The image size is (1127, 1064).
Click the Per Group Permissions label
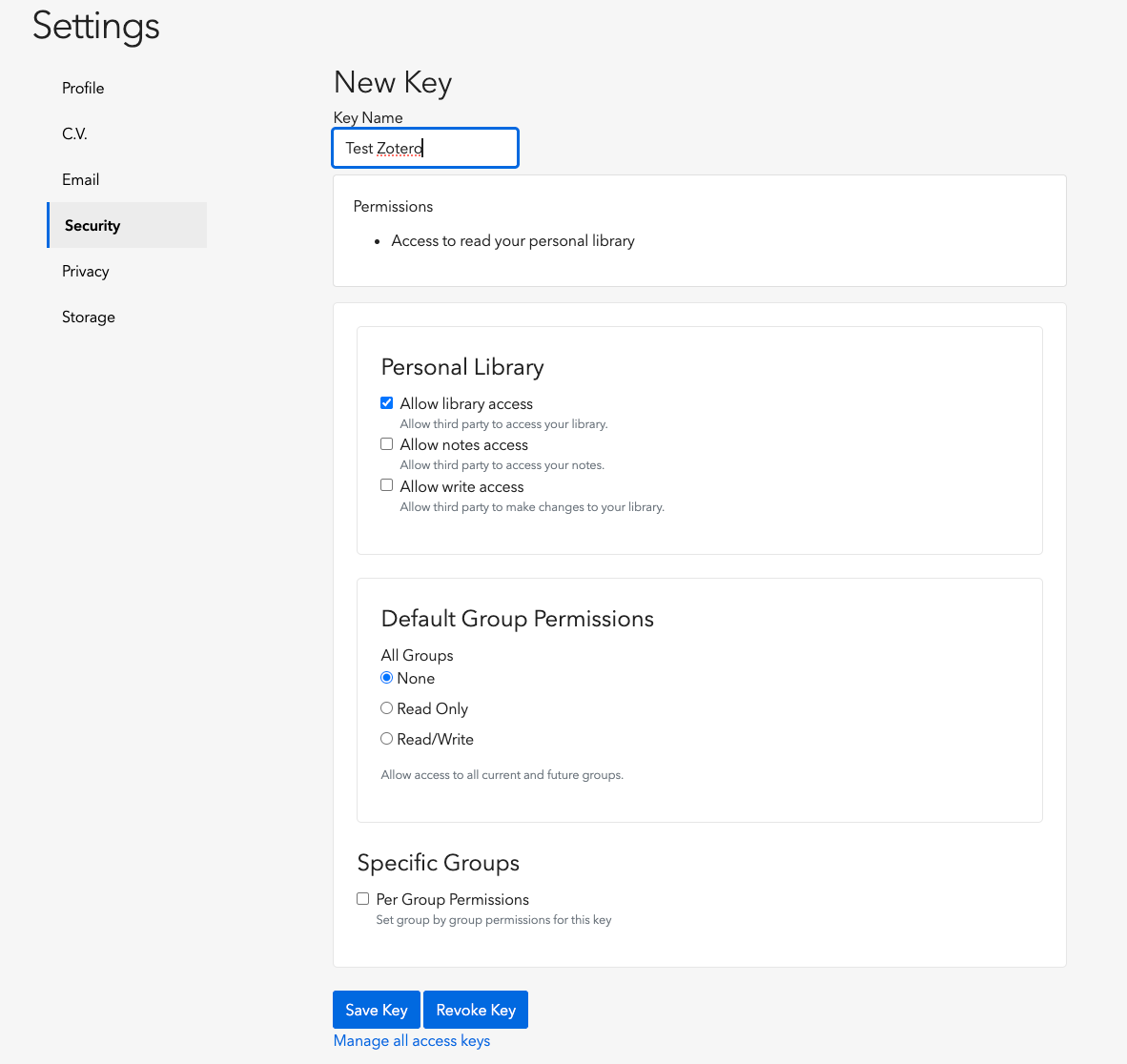(452, 899)
